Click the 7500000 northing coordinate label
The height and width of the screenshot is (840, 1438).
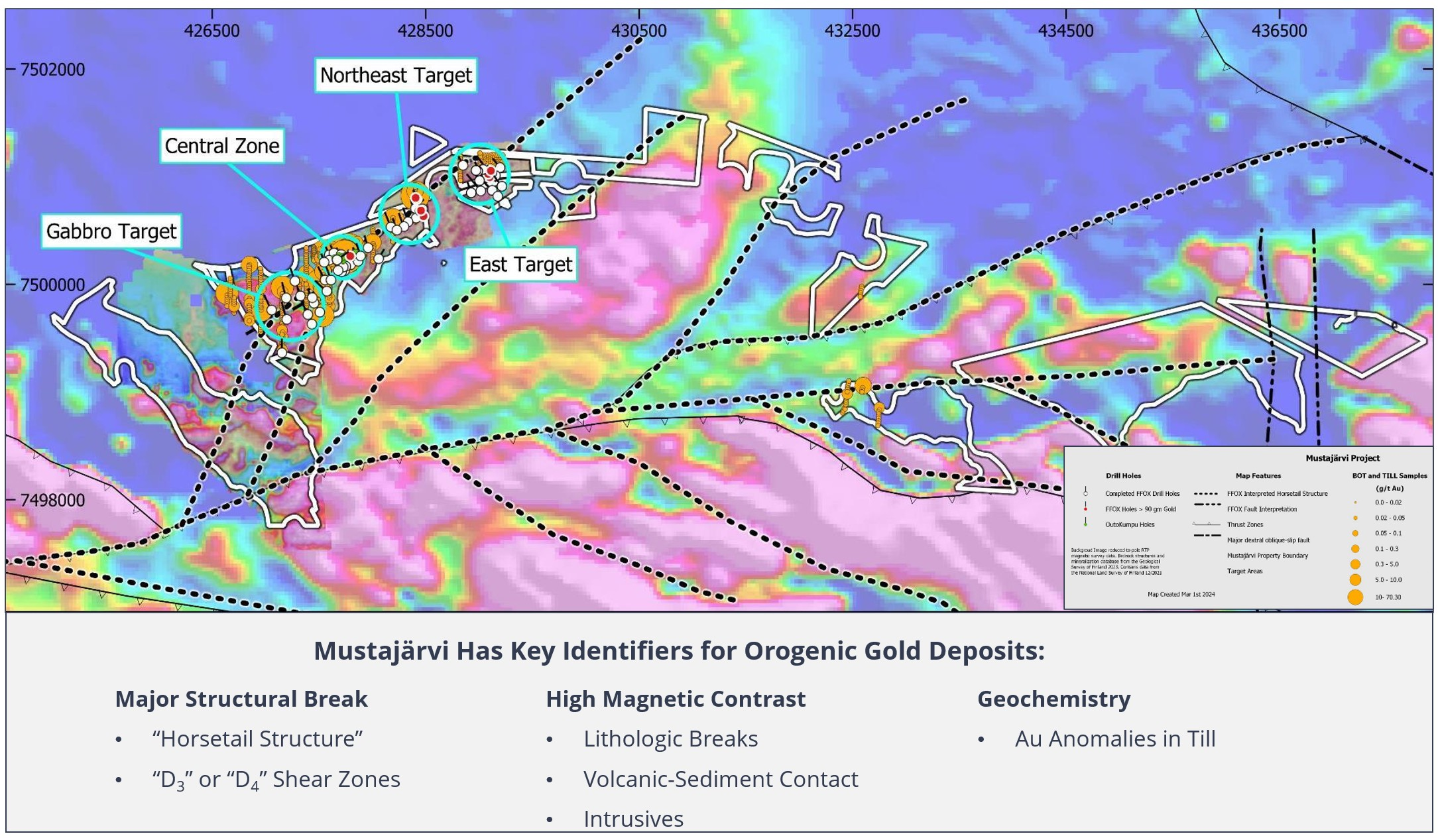coord(53,285)
